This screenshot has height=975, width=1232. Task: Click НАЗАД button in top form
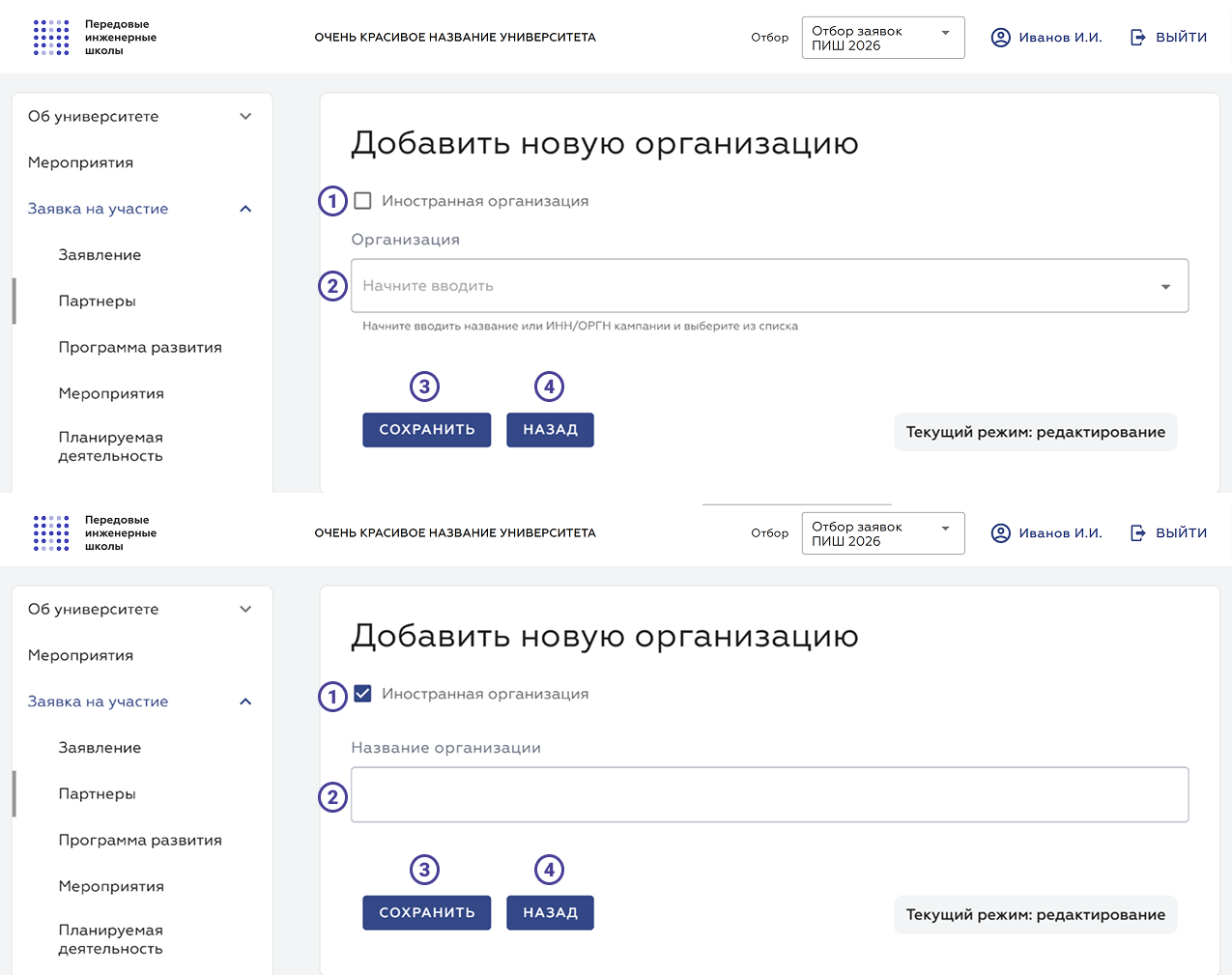click(x=550, y=430)
